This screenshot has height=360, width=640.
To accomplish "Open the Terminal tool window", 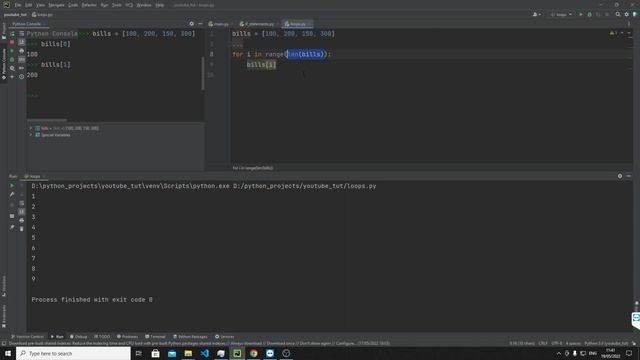I will pos(155,337).
